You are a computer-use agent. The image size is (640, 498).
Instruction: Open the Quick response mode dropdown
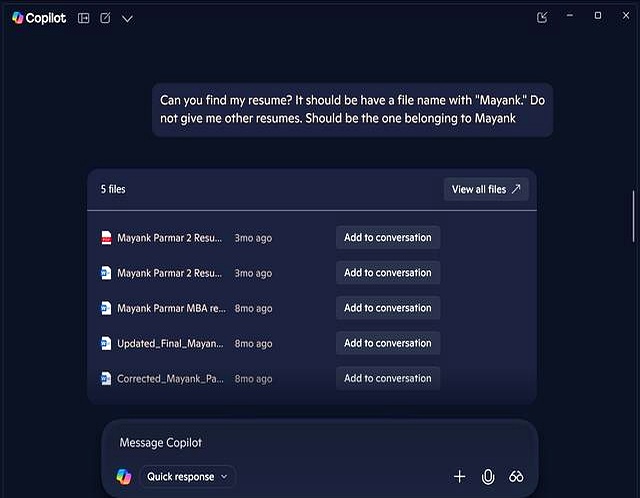coord(187,477)
